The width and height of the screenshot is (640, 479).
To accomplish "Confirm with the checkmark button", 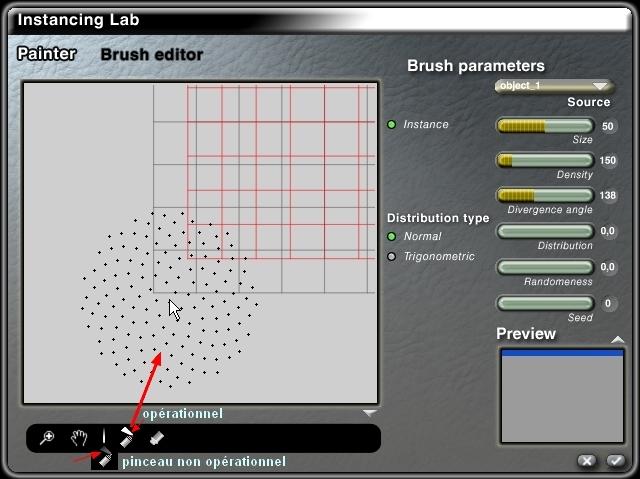I will tap(616, 461).
